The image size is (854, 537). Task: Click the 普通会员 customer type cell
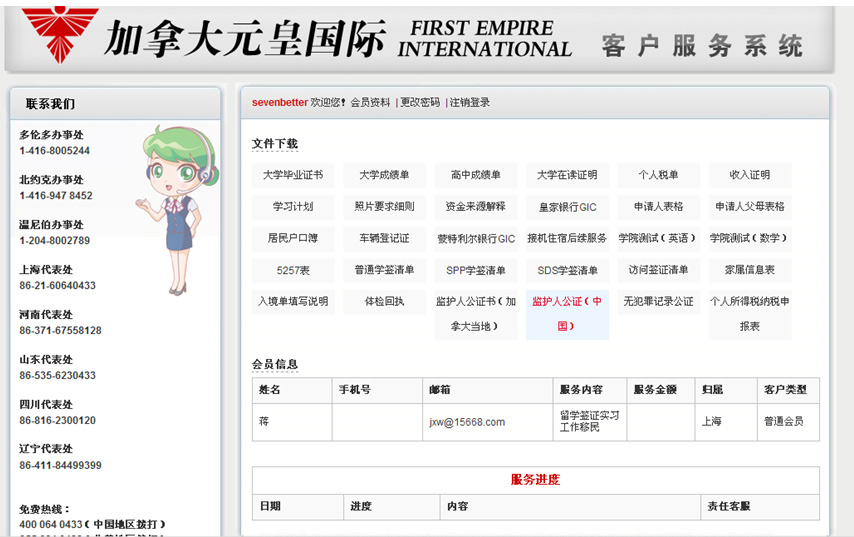tap(788, 422)
